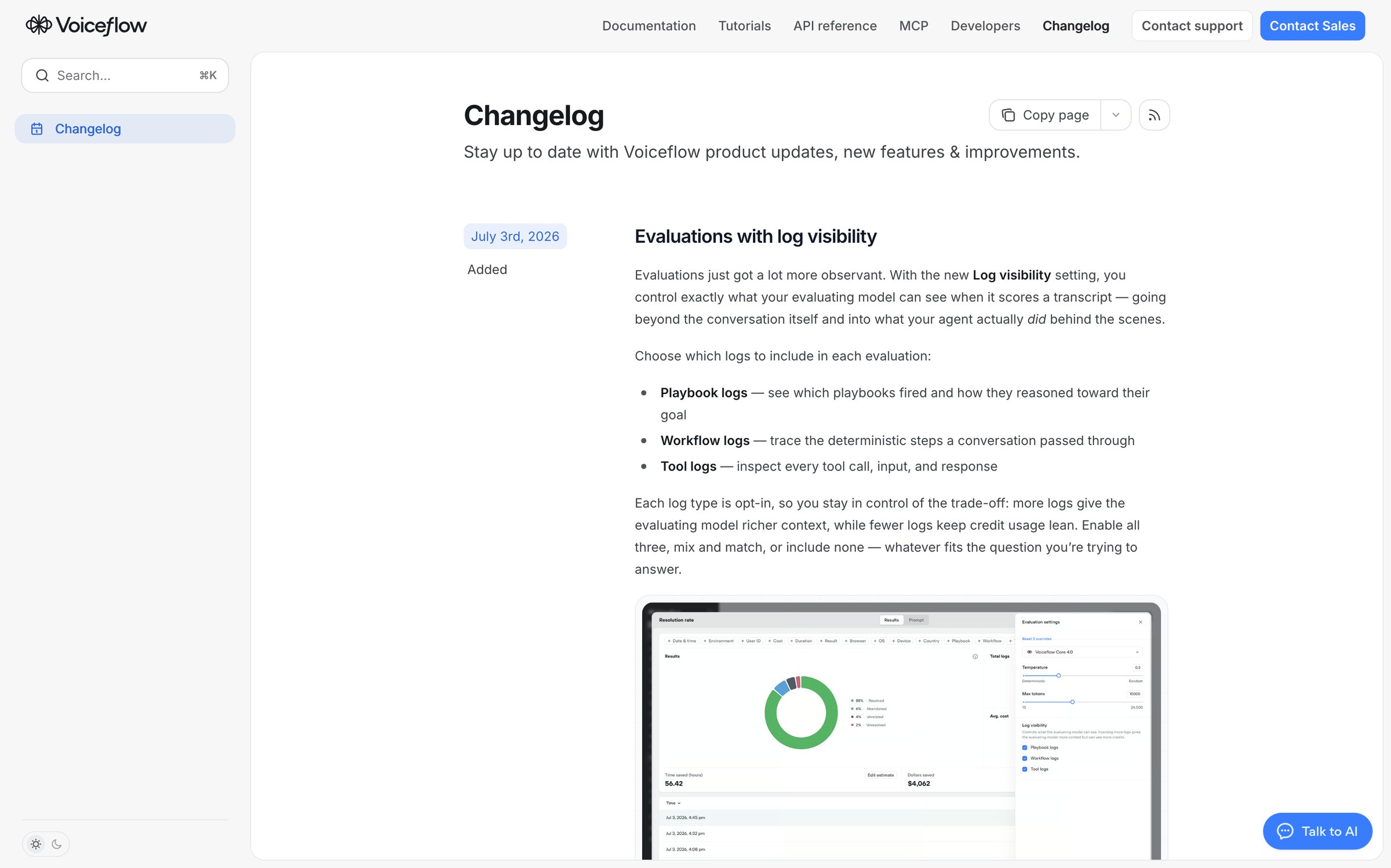Click the 'Tool logs' bold bullet text

[x=688, y=466]
